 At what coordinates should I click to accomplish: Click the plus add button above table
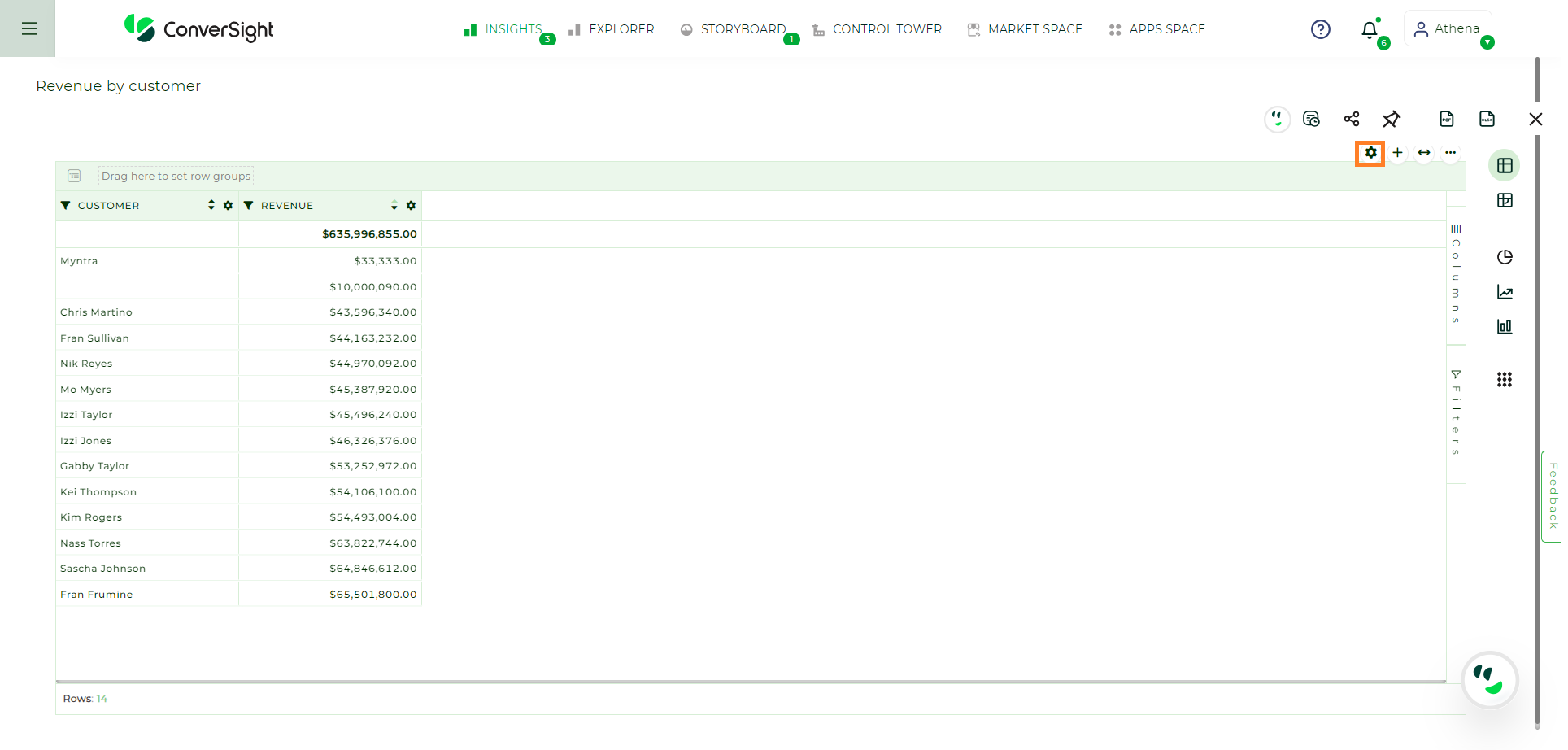coord(1397,153)
